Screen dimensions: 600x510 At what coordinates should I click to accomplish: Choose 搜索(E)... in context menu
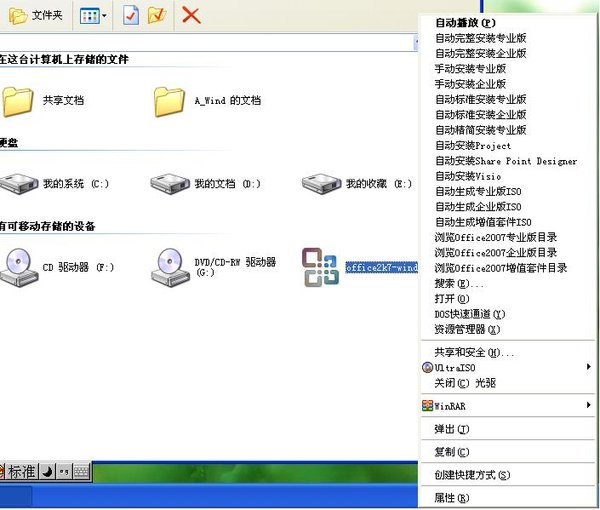[x=507, y=284]
